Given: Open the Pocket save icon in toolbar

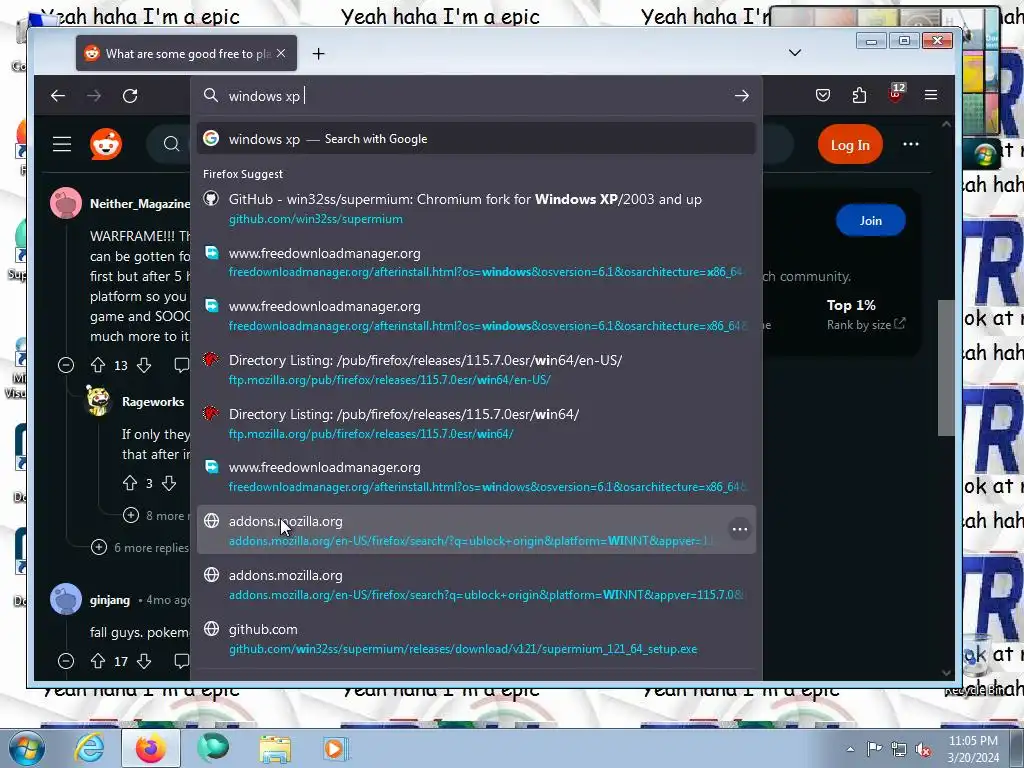Looking at the screenshot, I should click(x=823, y=95).
